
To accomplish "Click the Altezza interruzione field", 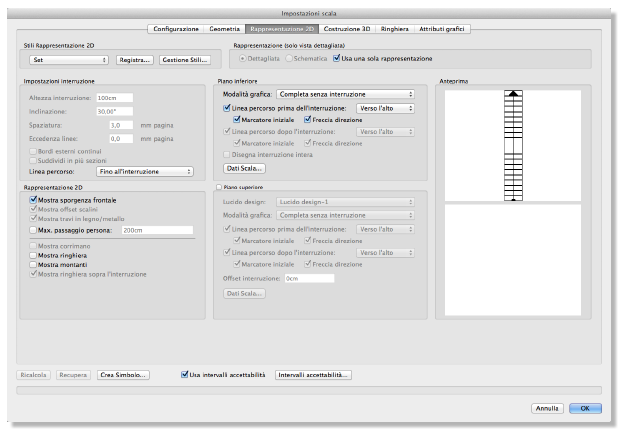I will pos(115,98).
